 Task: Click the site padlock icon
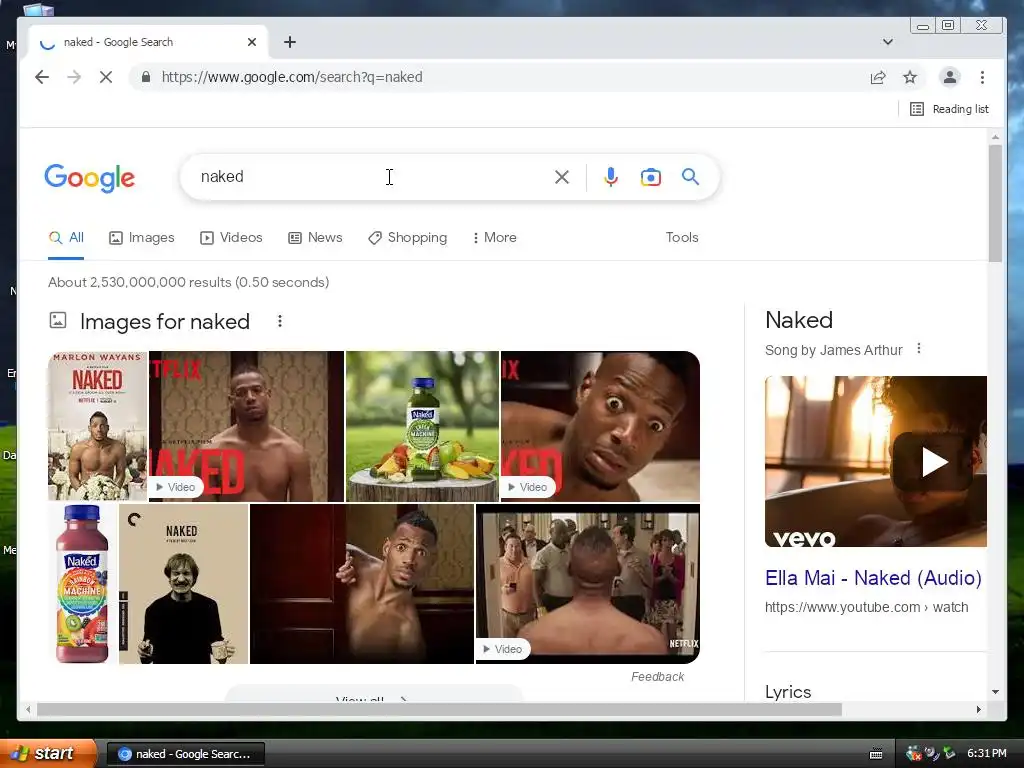click(146, 77)
